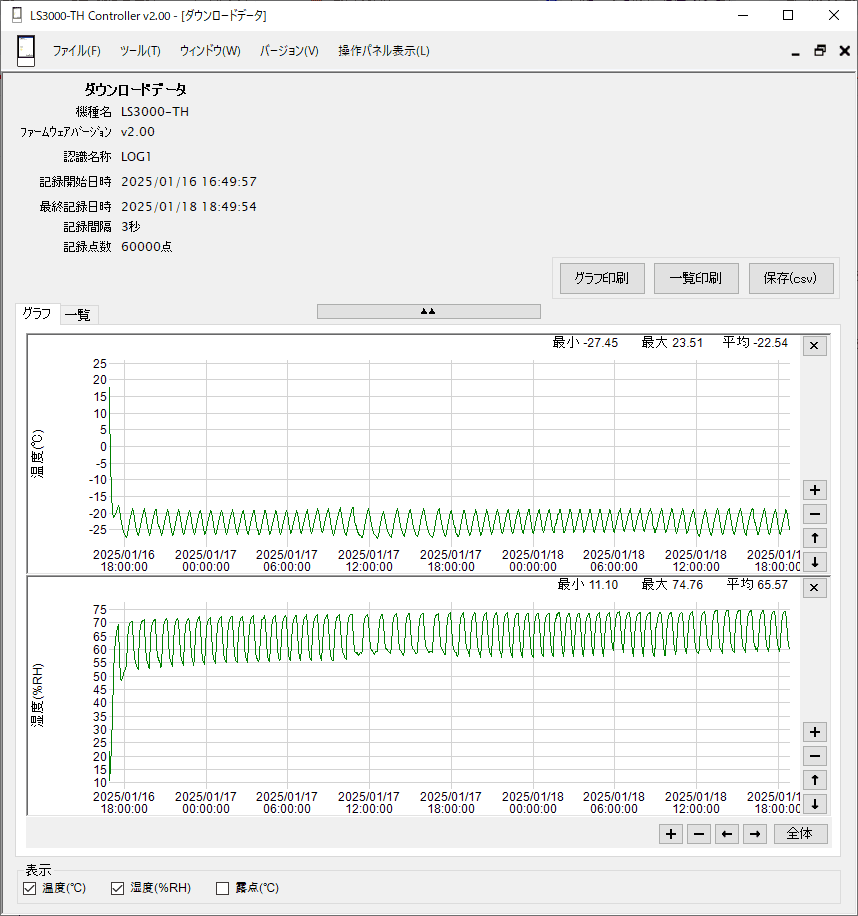Image resolution: width=858 pixels, height=916 pixels.
Task: Maximize the LS3000-TH Controller window
Action: pyautogui.click(x=788, y=15)
